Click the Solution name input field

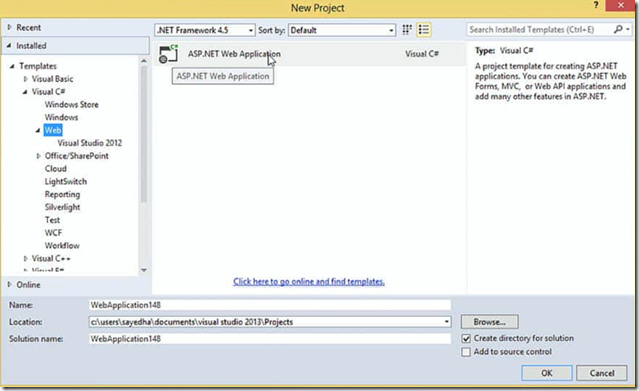pyautogui.click(x=270, y=339)
